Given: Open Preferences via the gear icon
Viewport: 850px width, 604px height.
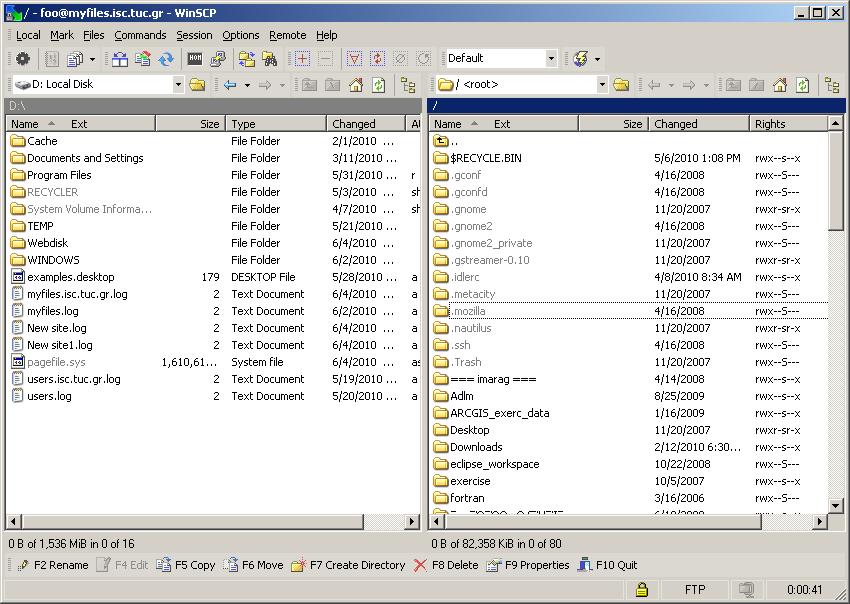Looking at the screenshot, I should [x=22, y=59].
